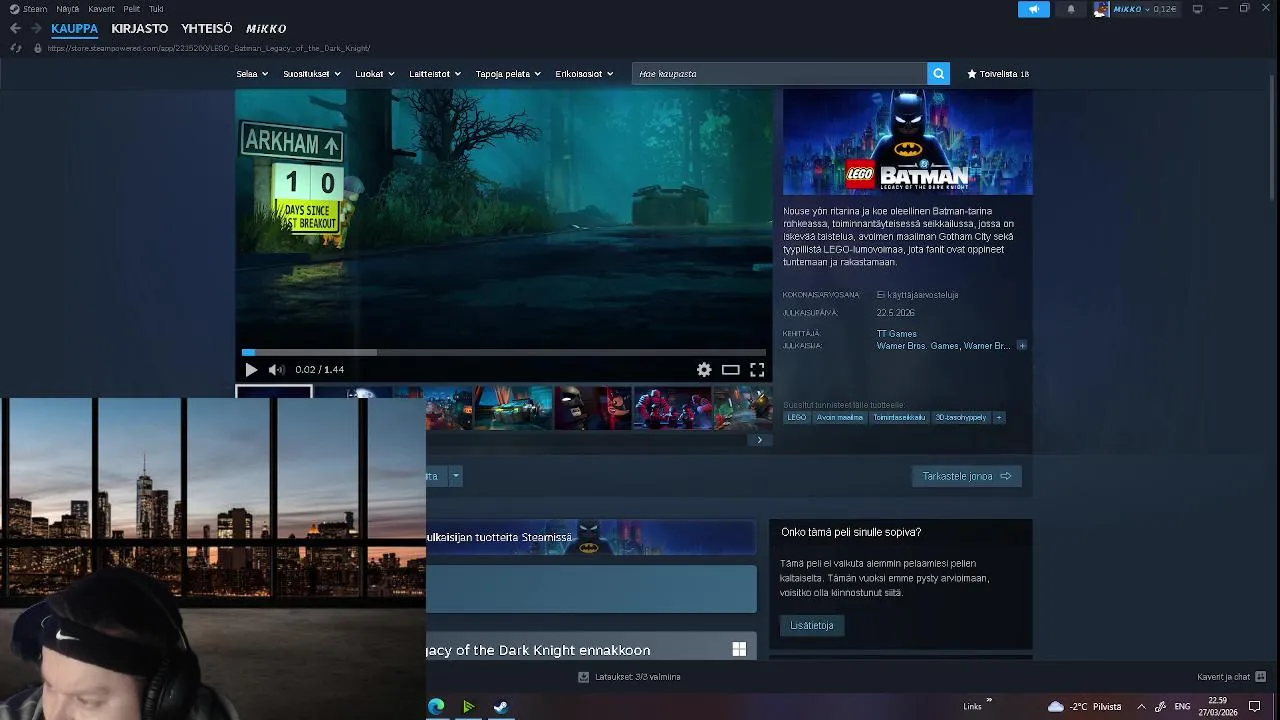The height and width of the screenshot is (720, 1280).
Task: Click the store URL address bar
Action: (209, 48)
